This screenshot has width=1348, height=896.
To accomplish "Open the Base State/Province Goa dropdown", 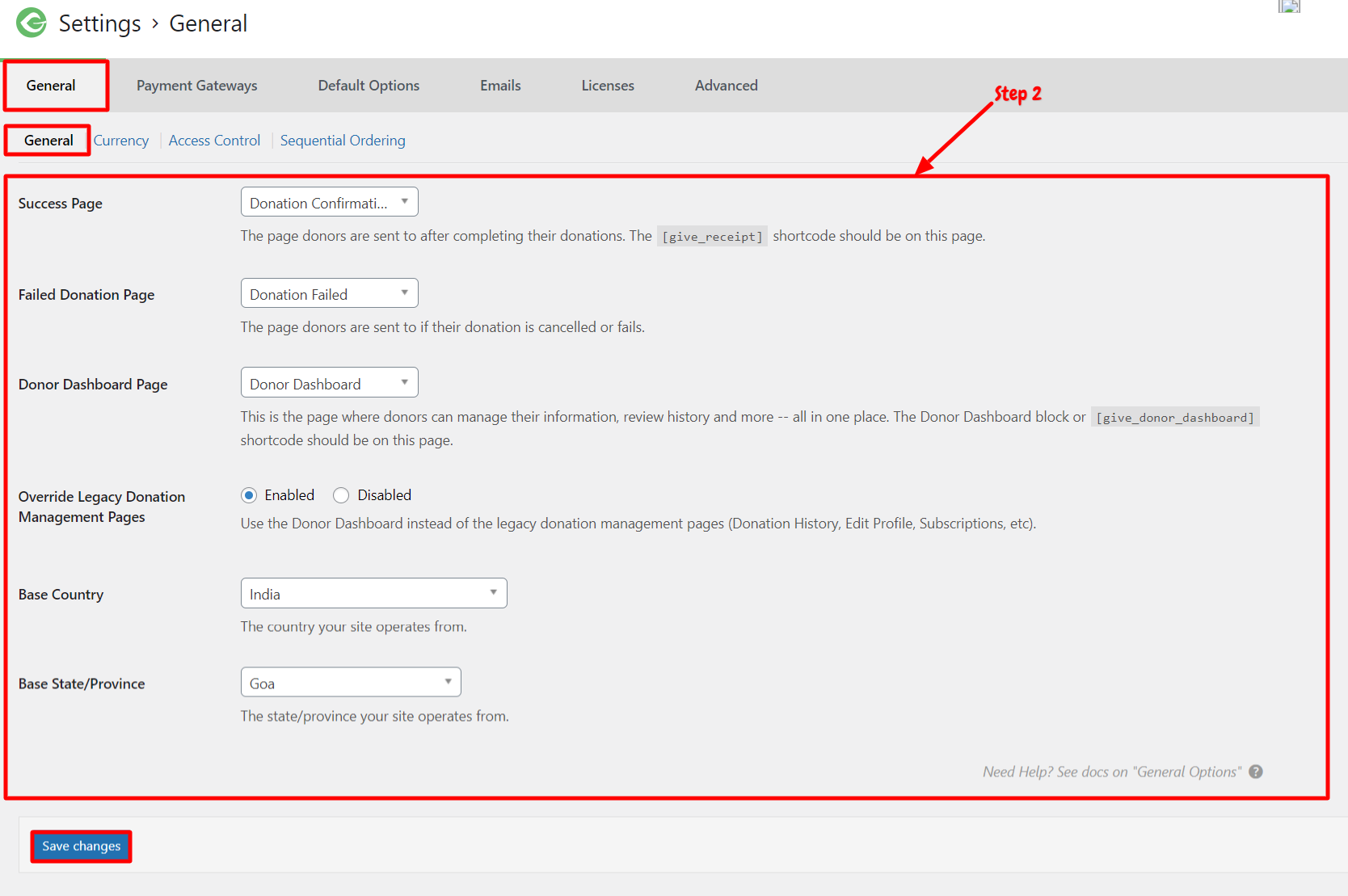I will coord(351,682).
